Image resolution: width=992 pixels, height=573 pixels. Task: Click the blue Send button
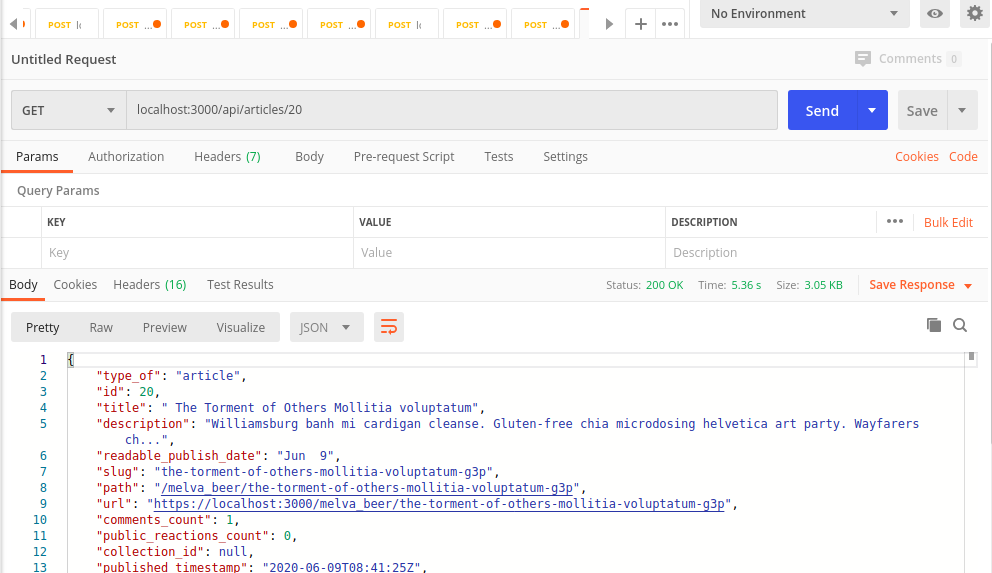tap(822, 111)
